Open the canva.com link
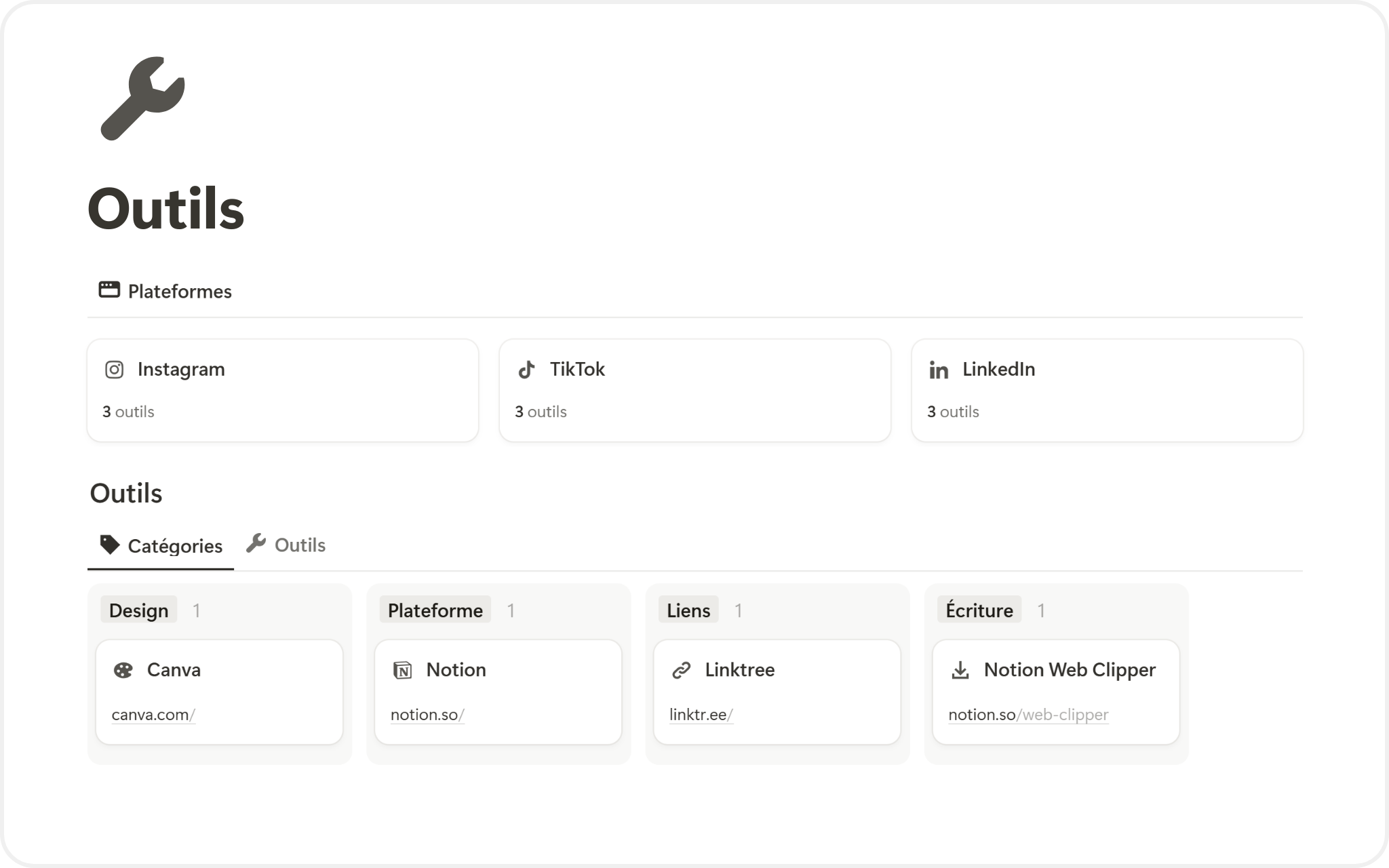Screen dimensions: 1389x868 [153, 715]
